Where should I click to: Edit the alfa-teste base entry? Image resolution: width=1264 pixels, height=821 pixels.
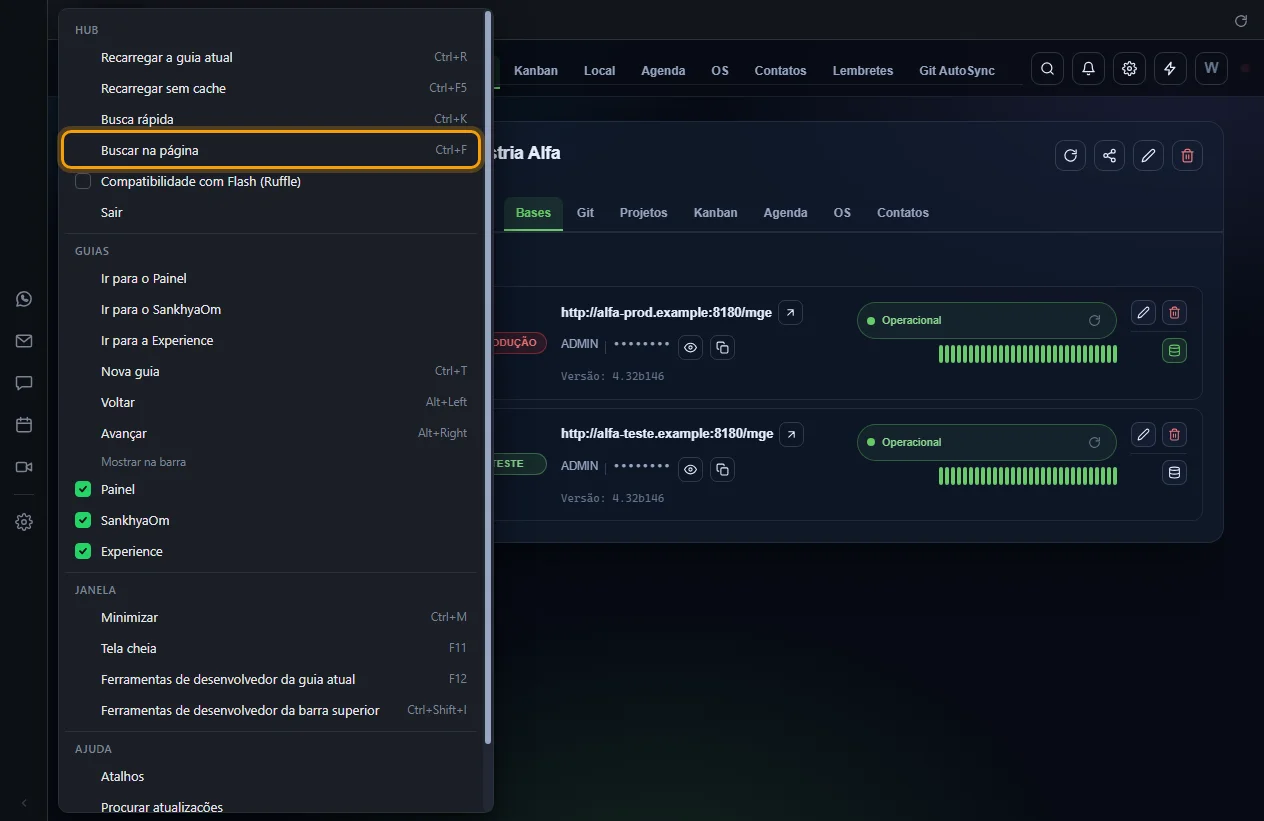click(1143, 434)
